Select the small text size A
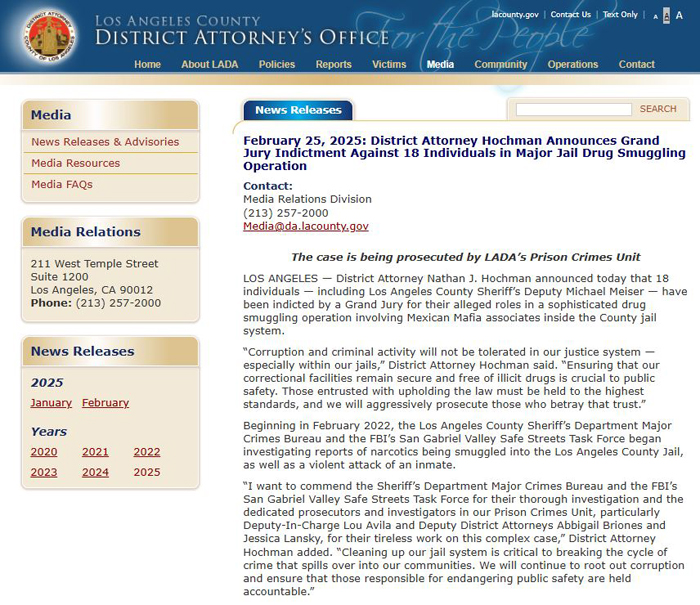The height and width of the screenshot is (605, 700). tap(656, 16)
